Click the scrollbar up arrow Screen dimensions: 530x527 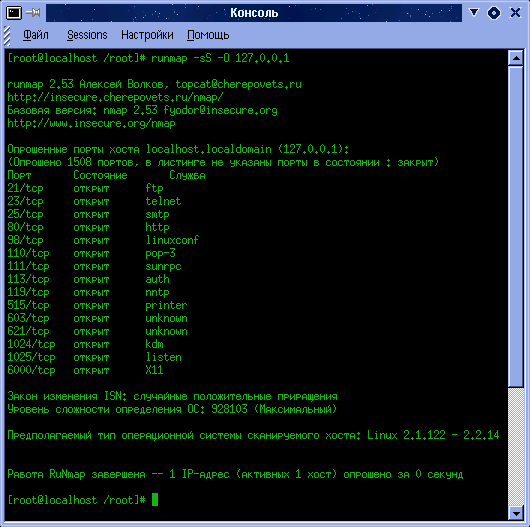tap(516, 58)
